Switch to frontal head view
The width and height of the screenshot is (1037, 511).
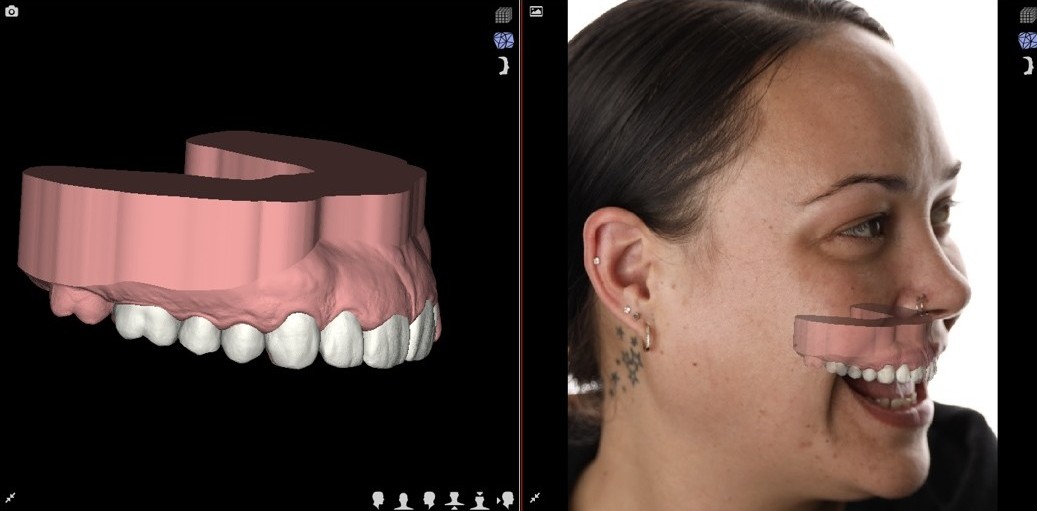(x=403, y=500)
